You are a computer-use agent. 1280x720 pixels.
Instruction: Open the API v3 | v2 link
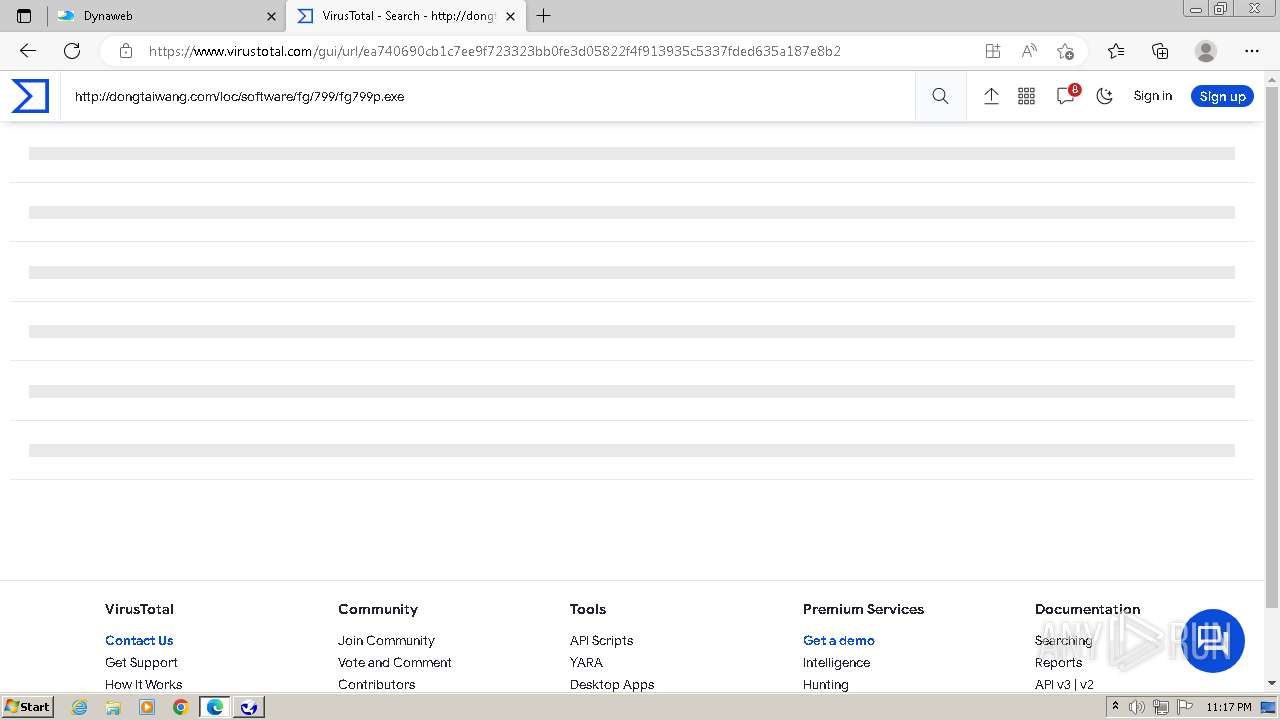[1064, 684]
